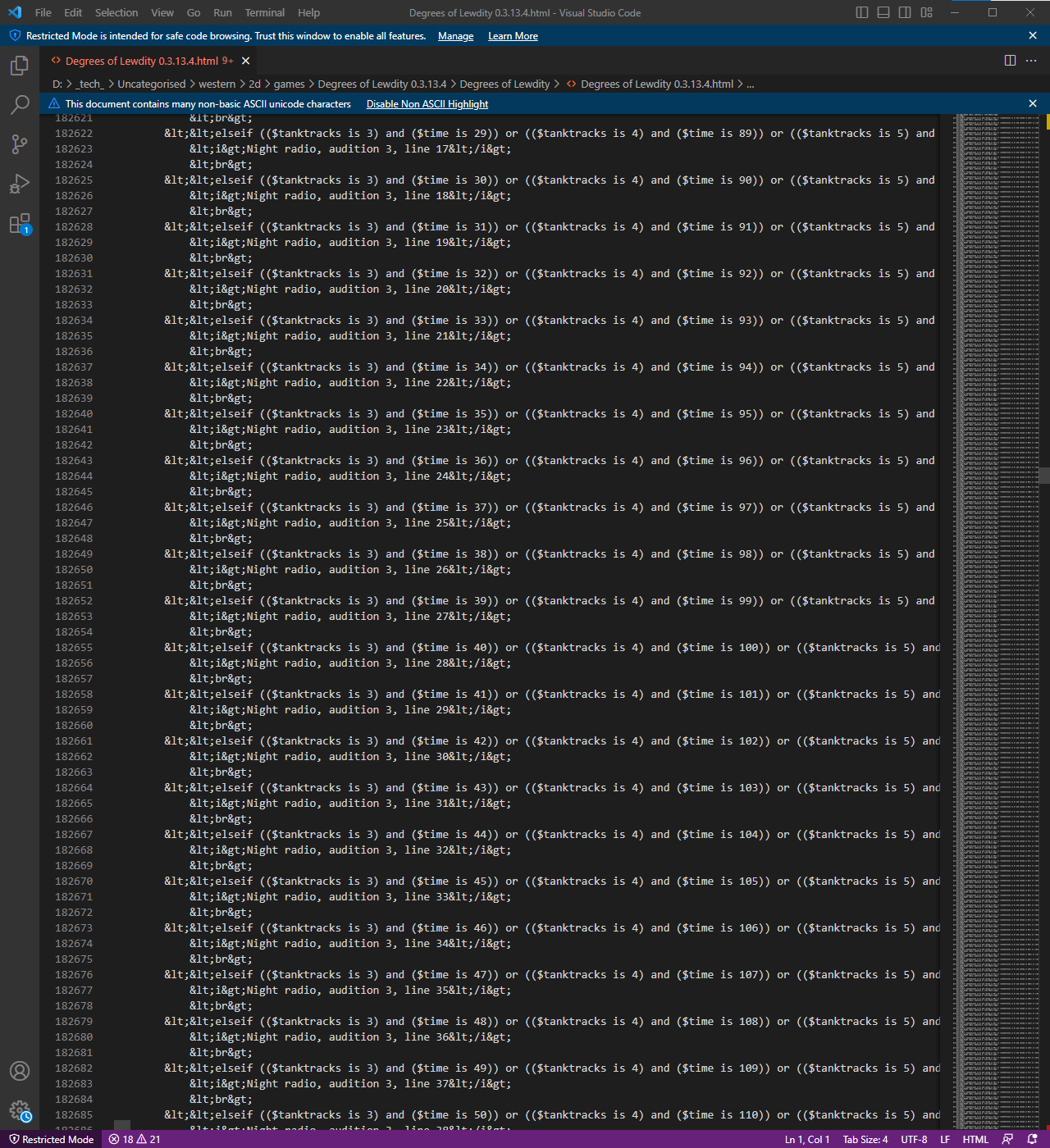
Task: Click the Manage link in Restricted Mode banner
Action: pyautogui.click(x=455, y=36)
